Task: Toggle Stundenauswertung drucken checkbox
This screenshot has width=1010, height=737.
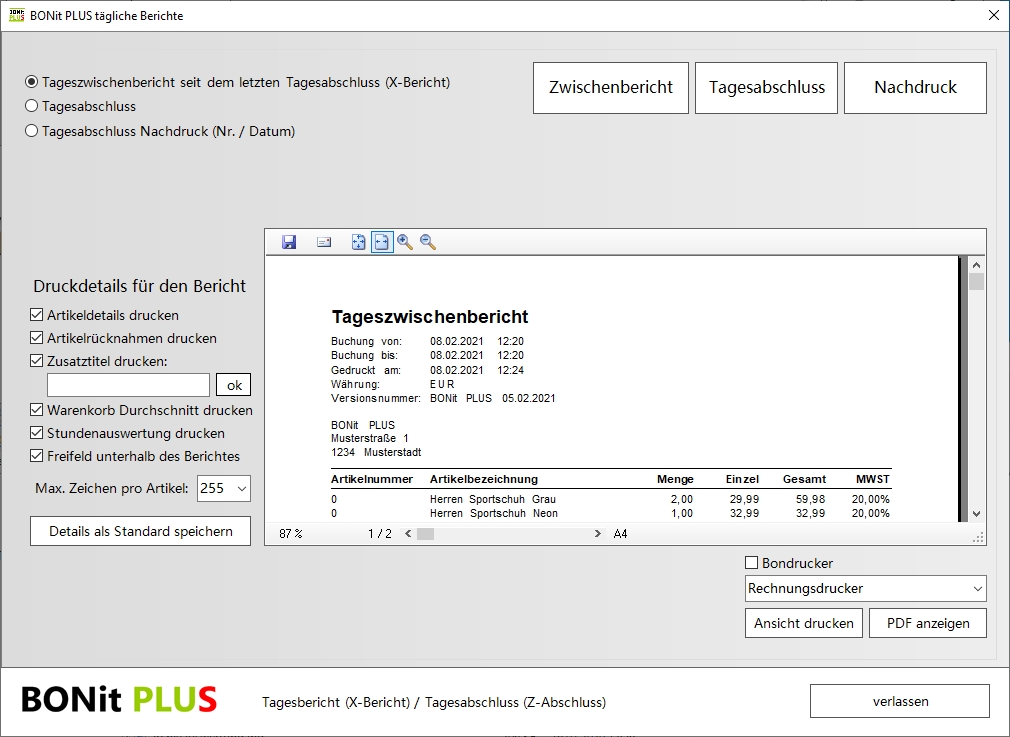Action: click(37, 434)
